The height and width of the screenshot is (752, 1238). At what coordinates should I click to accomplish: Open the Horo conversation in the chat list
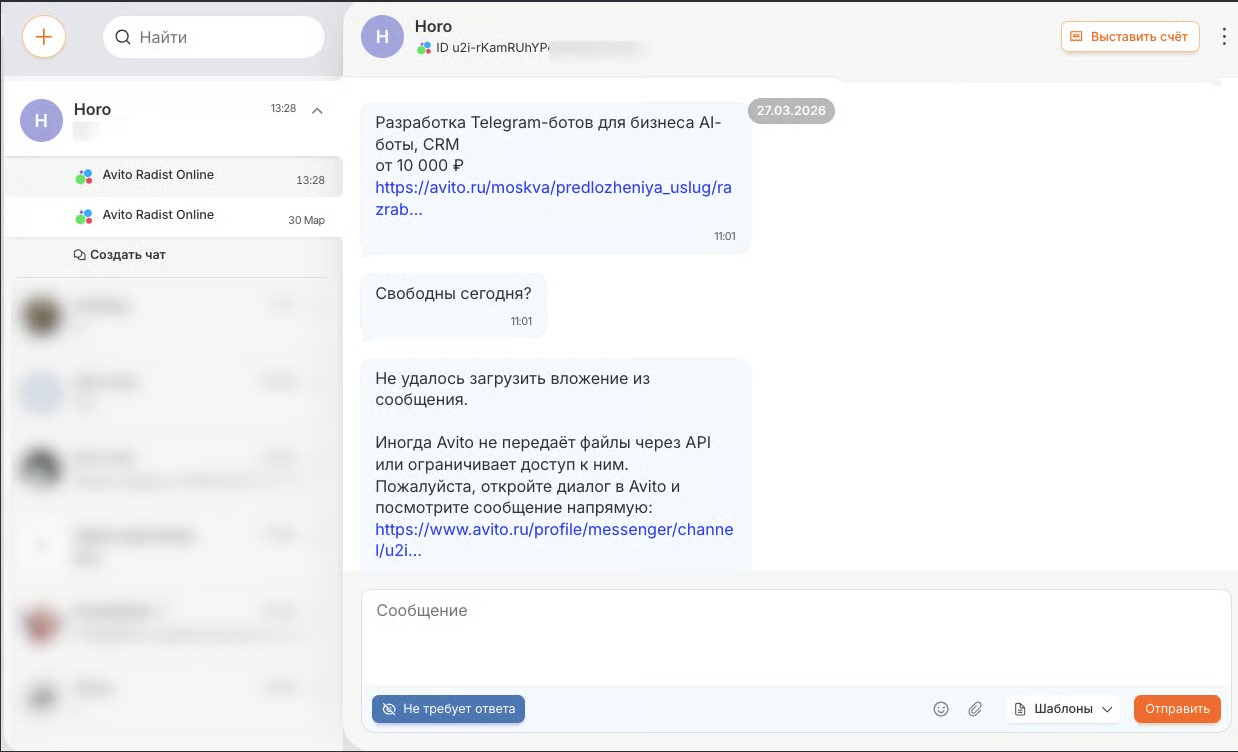point(172,120)
